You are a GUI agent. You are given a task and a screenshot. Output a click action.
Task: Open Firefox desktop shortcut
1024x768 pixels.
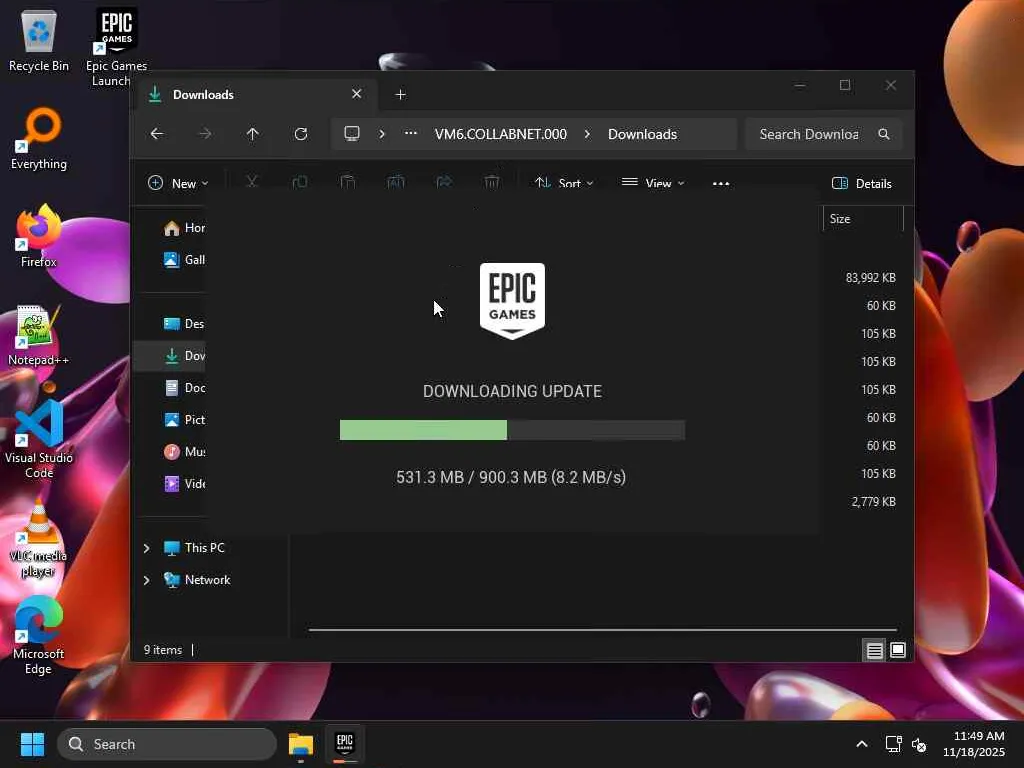(39, 236)
